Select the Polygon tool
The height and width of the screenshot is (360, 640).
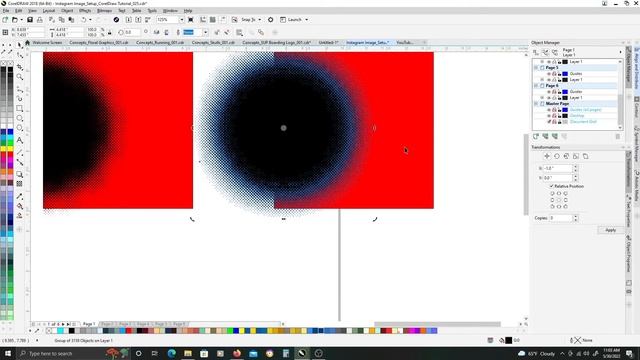pos(20,128)
